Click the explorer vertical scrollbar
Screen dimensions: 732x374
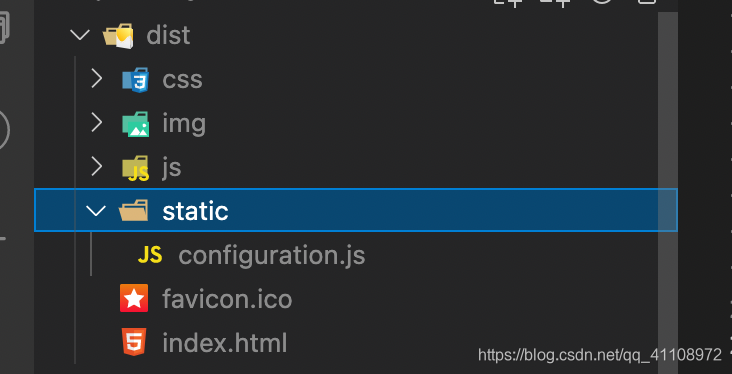[x=668, y=187]
